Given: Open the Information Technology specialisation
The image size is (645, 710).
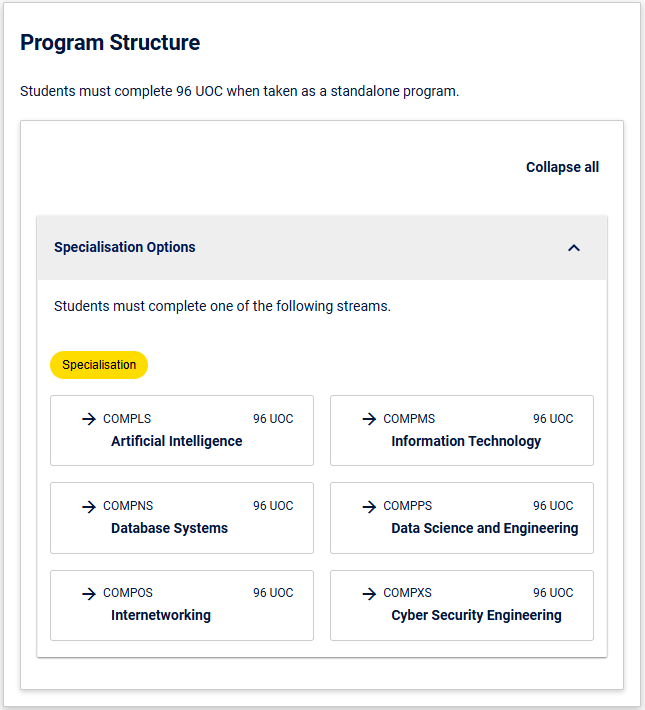Looking at the screenshot, I should 462,430.
